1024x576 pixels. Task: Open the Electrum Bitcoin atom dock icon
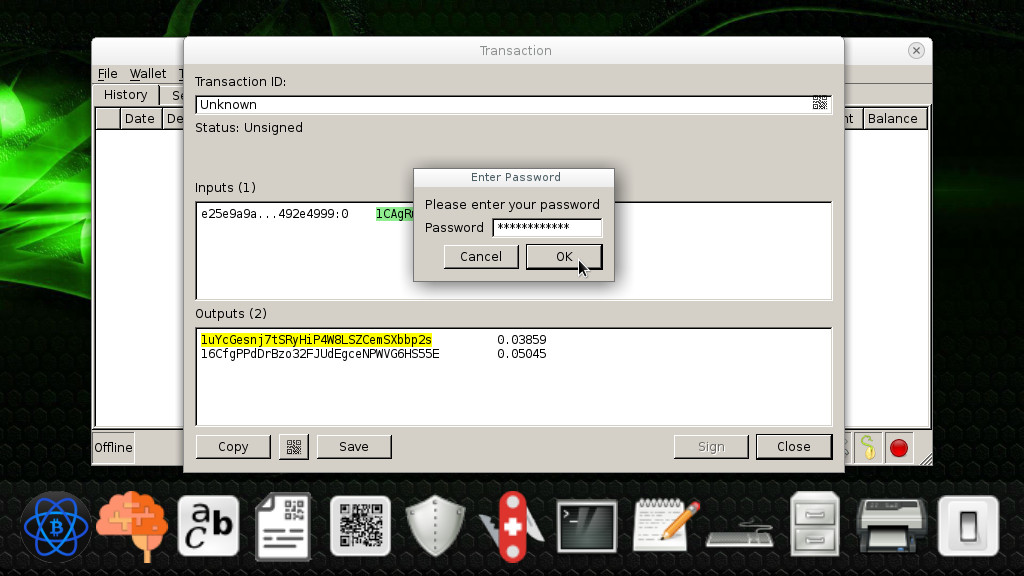tap(56, 526)
